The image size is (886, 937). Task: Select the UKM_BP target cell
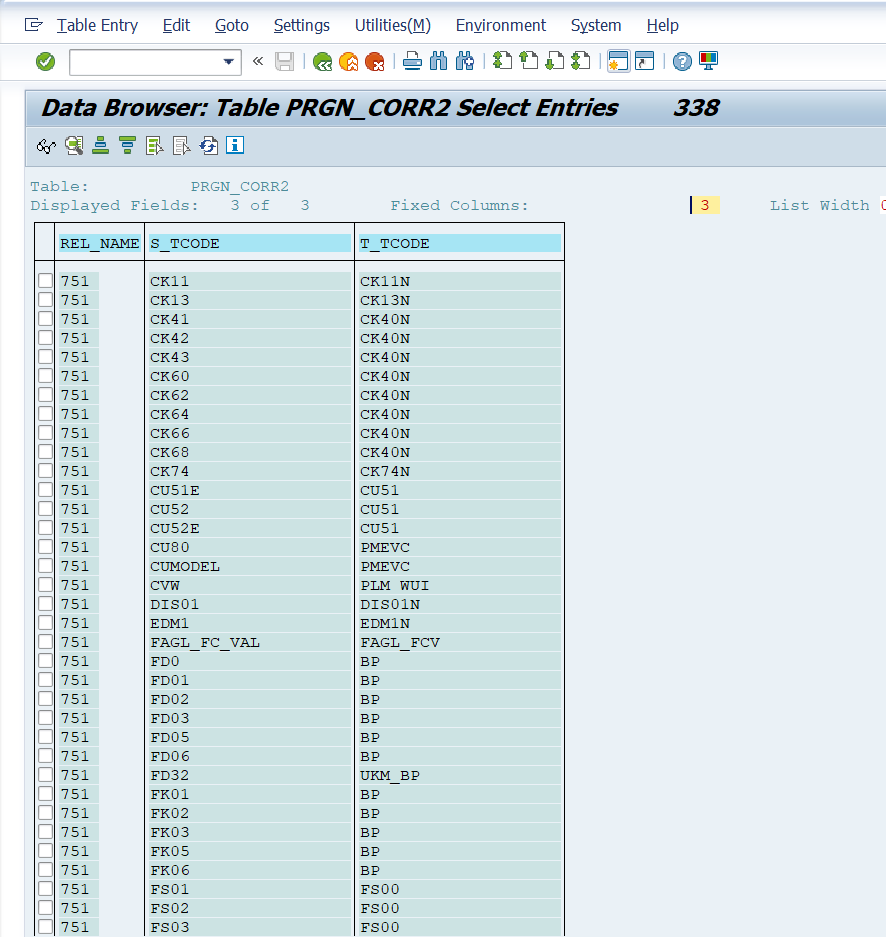[459, 775]
